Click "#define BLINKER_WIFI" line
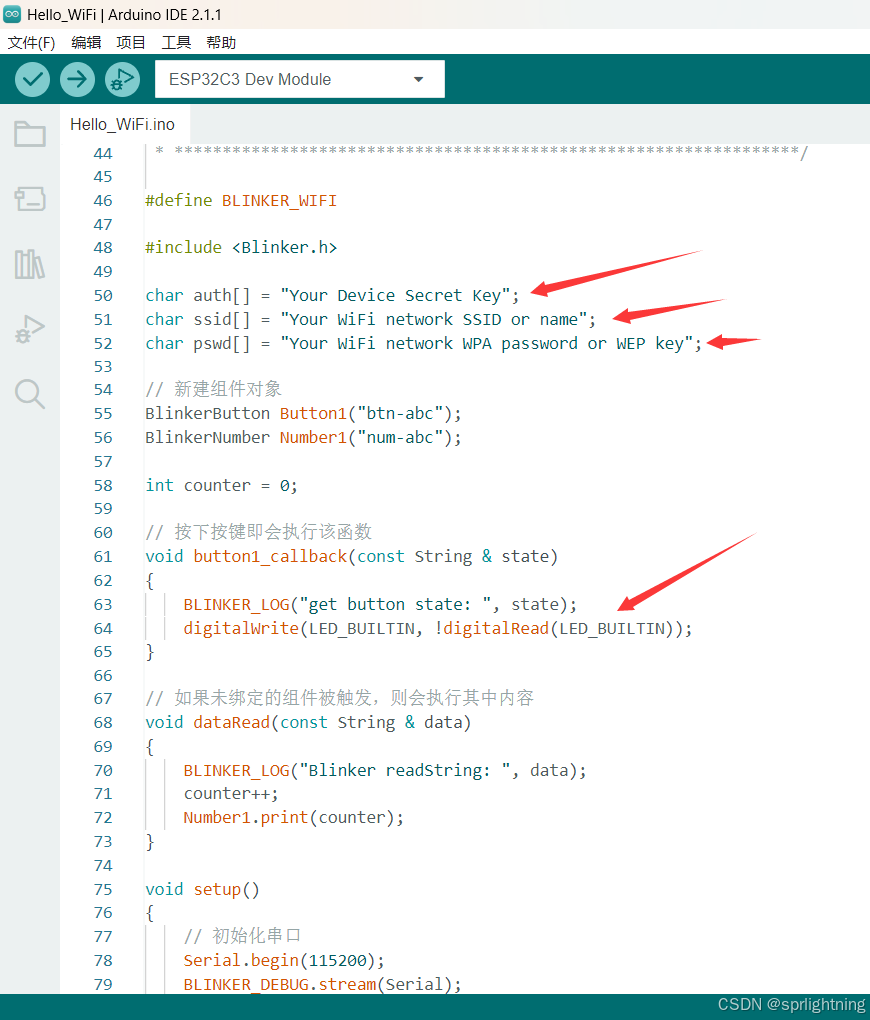 (241, 200)
